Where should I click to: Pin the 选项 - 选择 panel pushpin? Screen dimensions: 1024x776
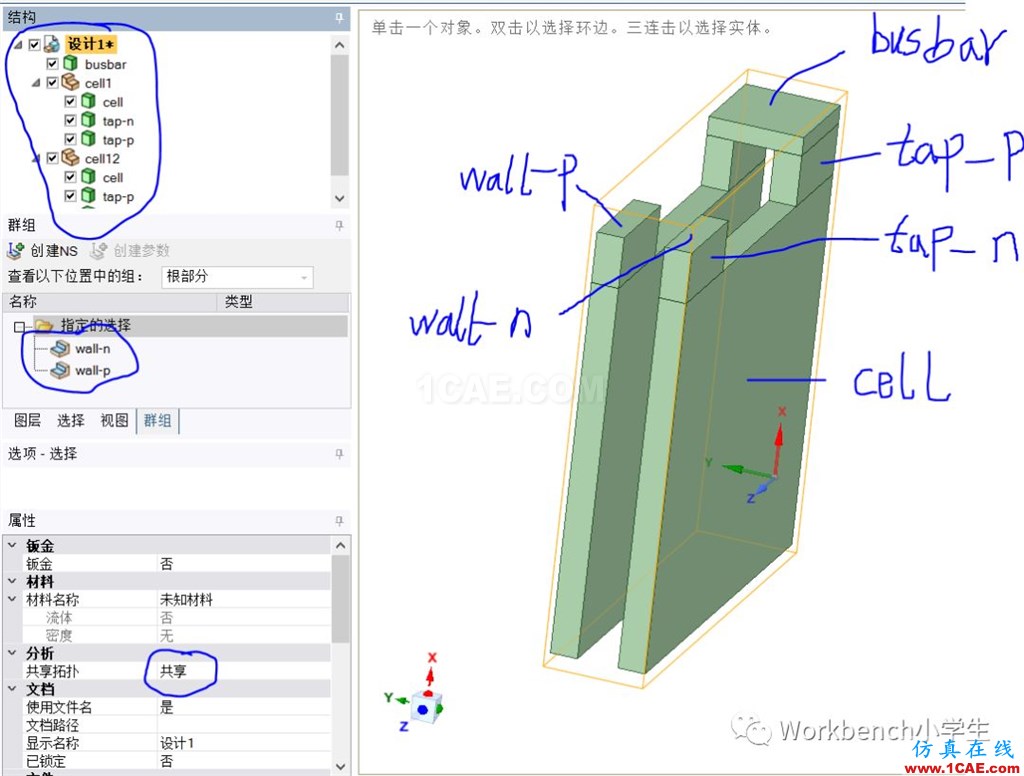(339, 453)
